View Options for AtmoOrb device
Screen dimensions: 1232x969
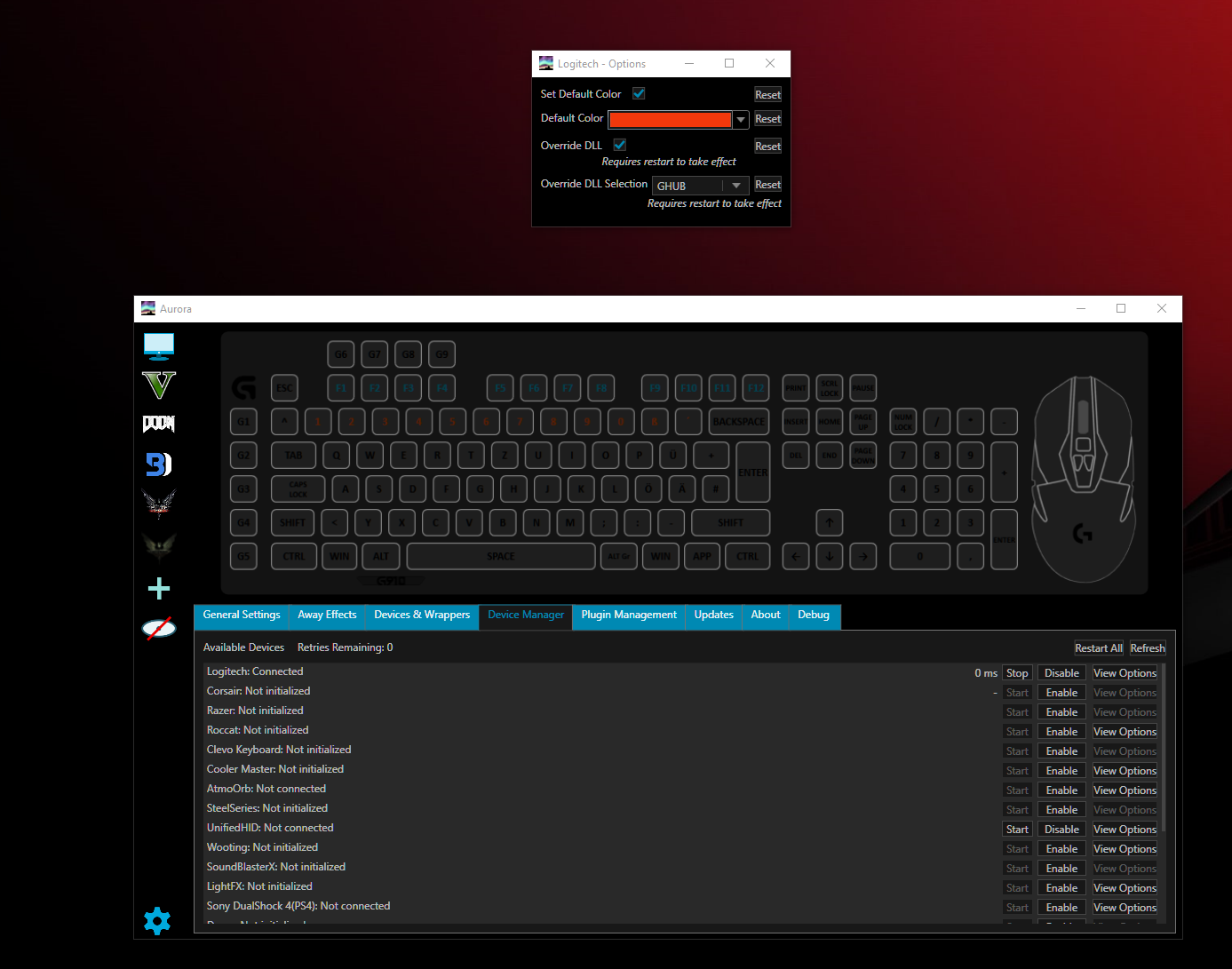click(1125, 790)
